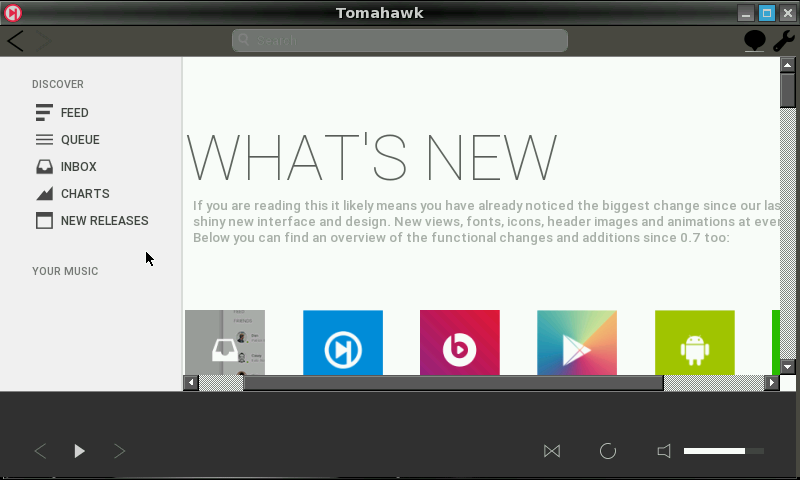Start playback with the play button
This screenshot has width=800, height=480.
pos(79,451)
